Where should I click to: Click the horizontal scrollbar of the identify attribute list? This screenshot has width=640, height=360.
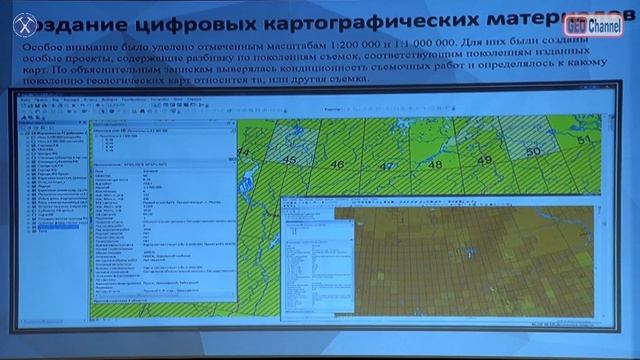click(x=163, y=295)
